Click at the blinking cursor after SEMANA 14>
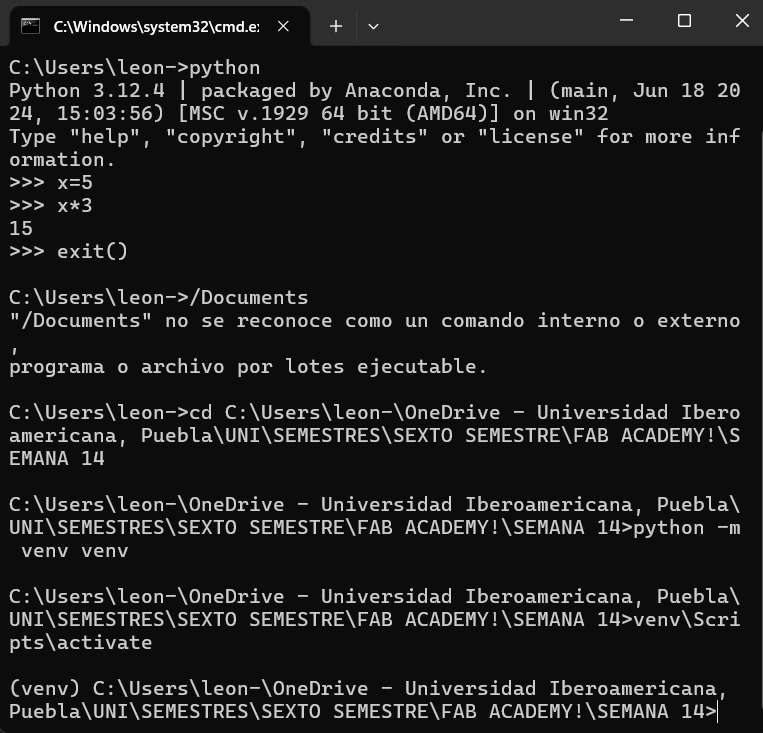The width and height of the screenshot is (763, 733). tap(718, 712)
